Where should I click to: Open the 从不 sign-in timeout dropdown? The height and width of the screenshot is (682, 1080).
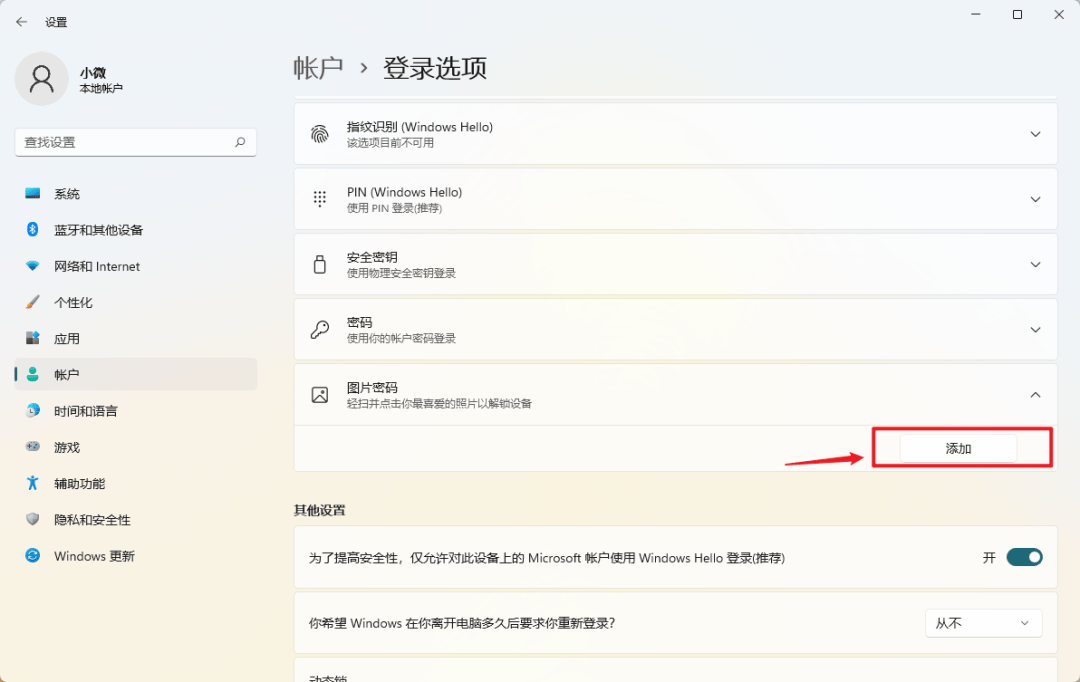tap(983, 623)
